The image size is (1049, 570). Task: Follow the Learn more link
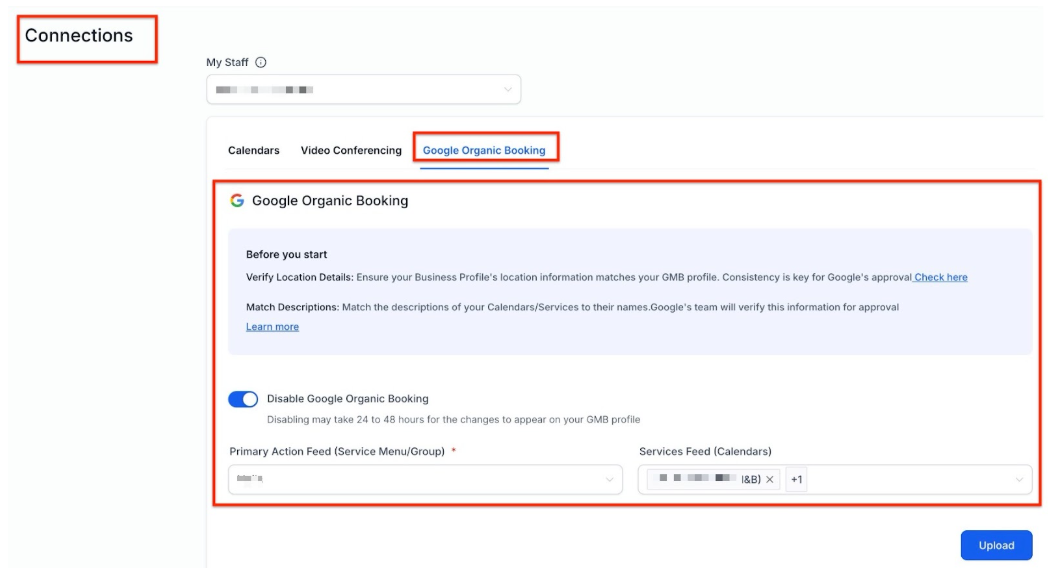tap(272, 327)
